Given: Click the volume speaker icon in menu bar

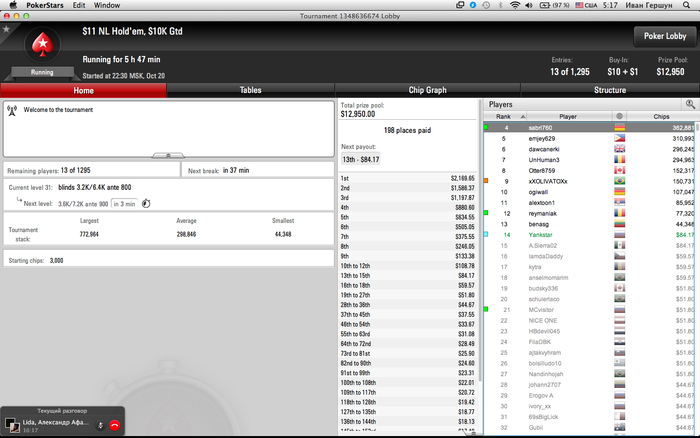Looking at the screenshot, I should pos(529,5).
